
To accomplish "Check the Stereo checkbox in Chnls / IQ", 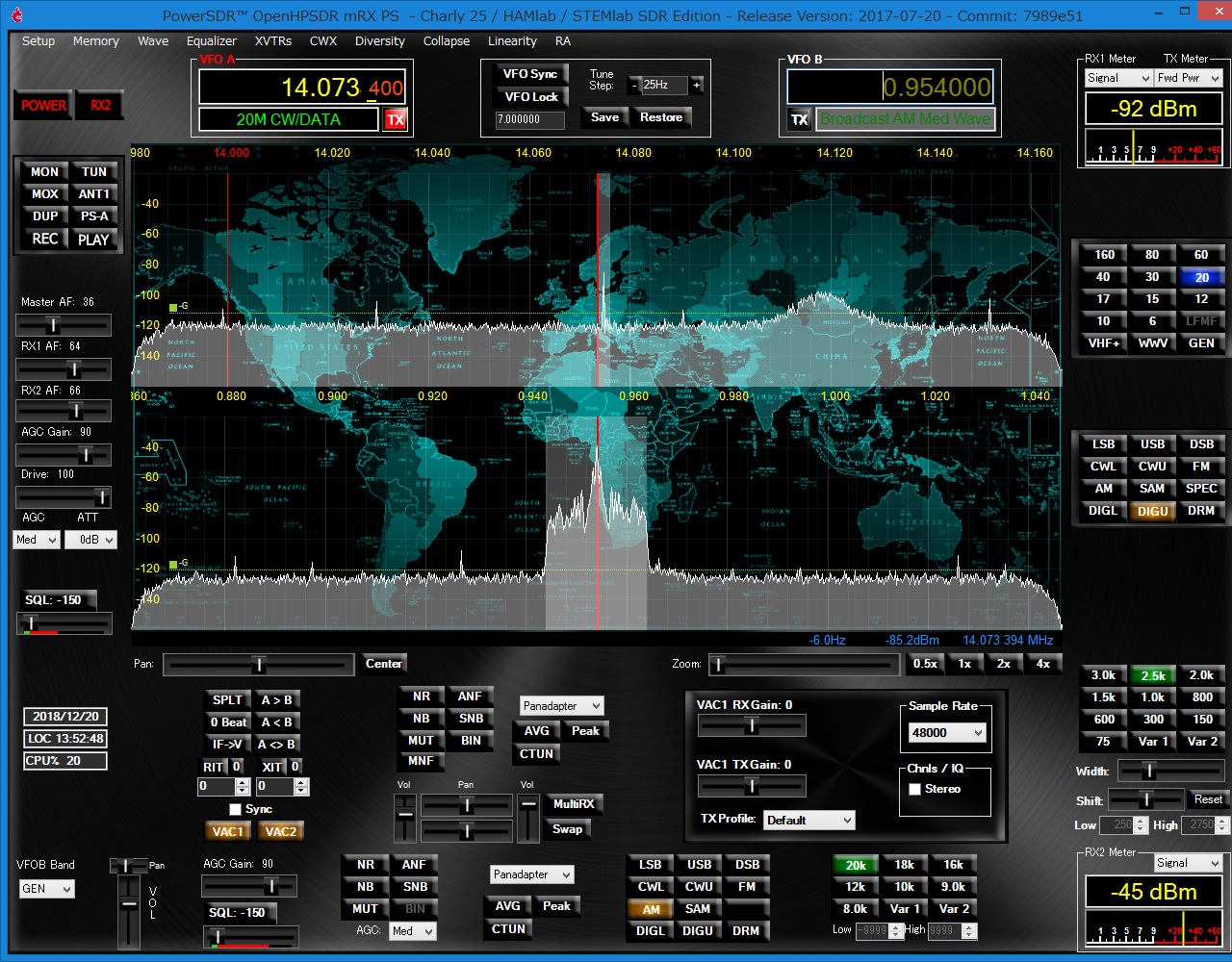I will [914, 789].
